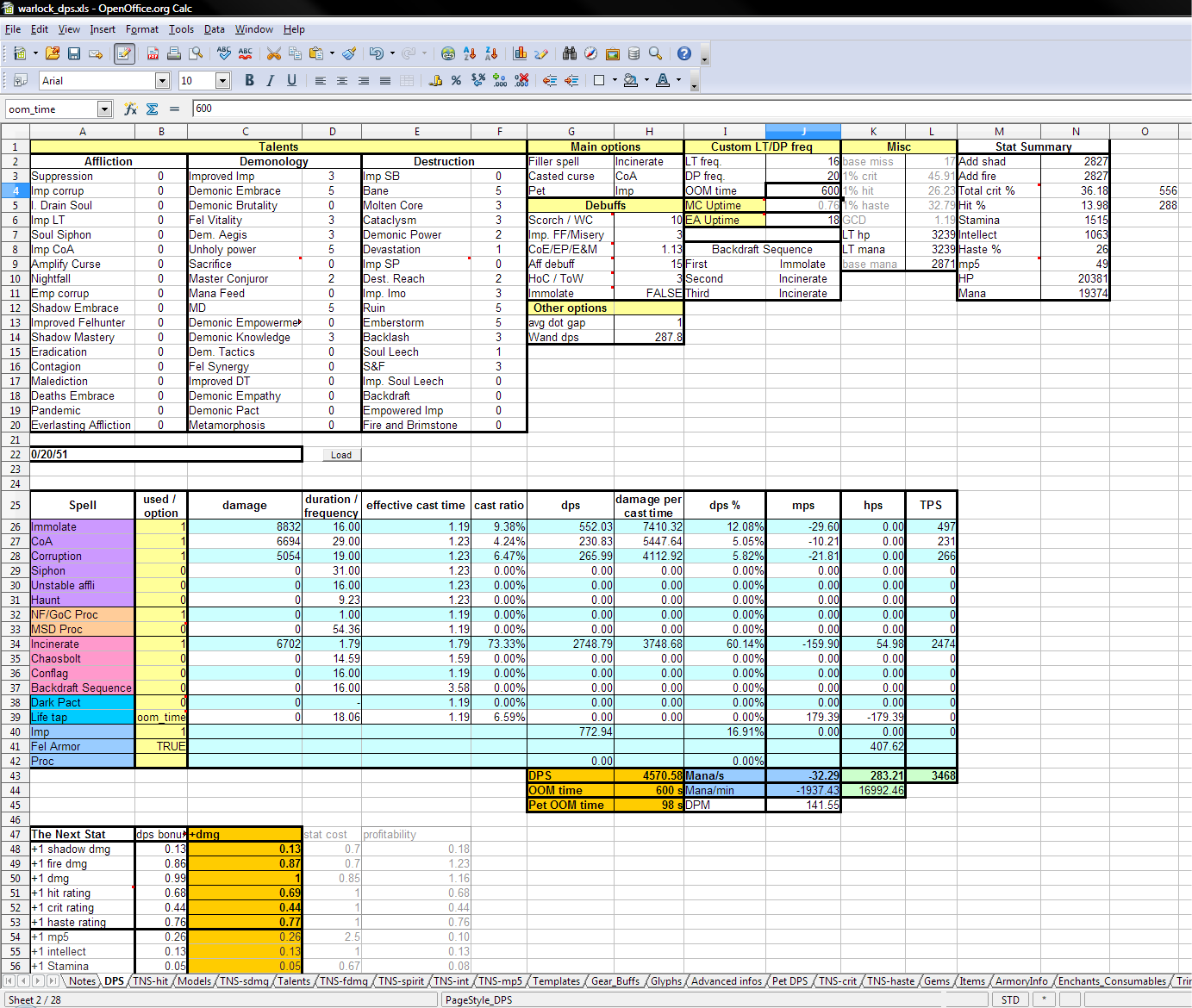Open the font name dropdown
Screen dimensions: 1192x1008
point(162,81)
